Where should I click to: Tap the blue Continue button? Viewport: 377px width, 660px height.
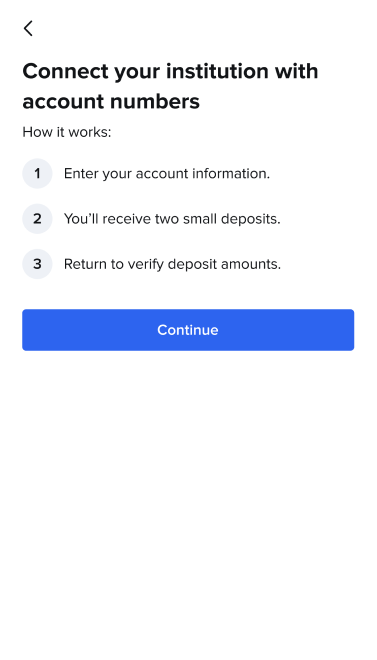click(x=188, y=330)
